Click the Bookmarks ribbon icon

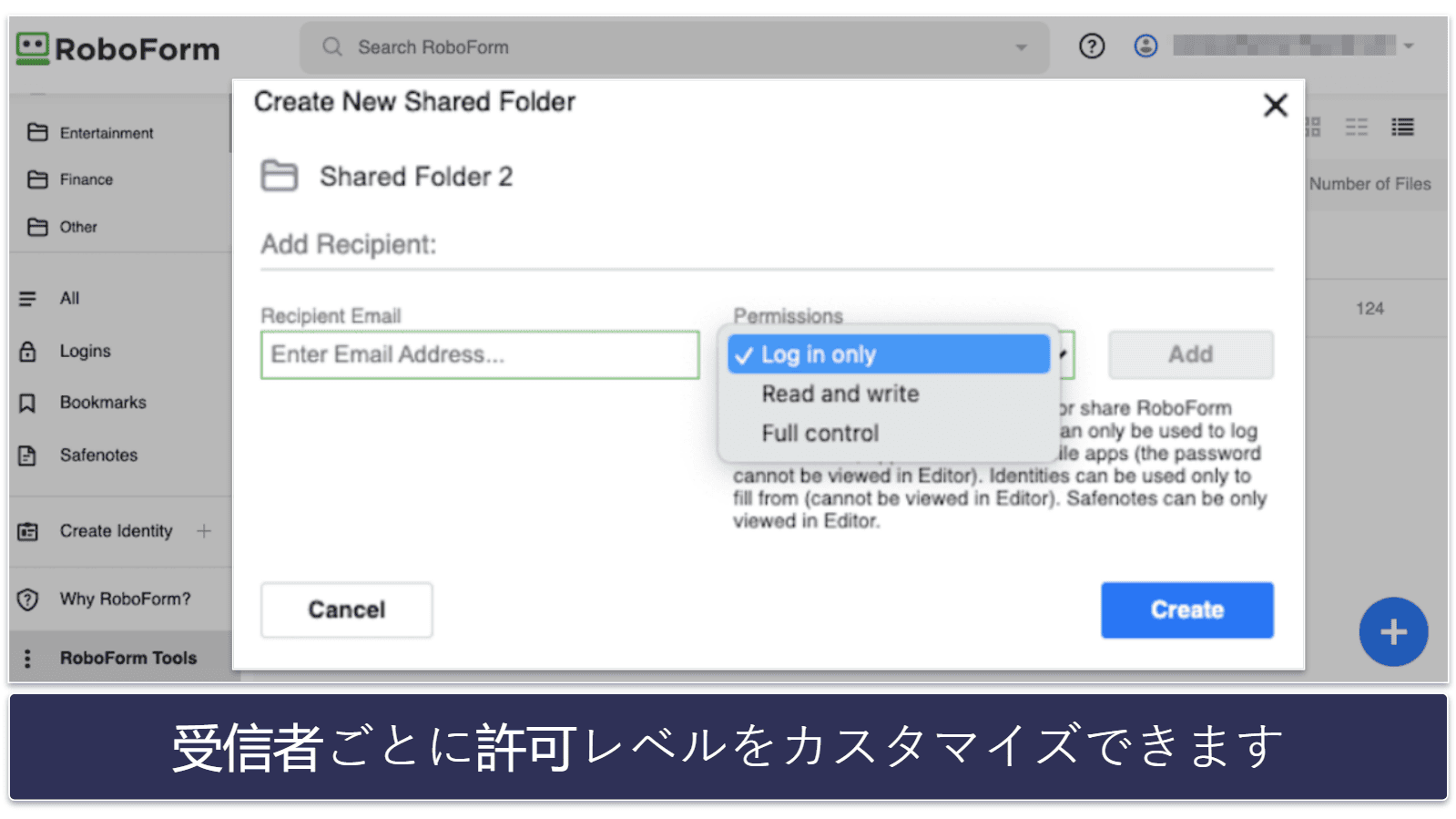28,403
